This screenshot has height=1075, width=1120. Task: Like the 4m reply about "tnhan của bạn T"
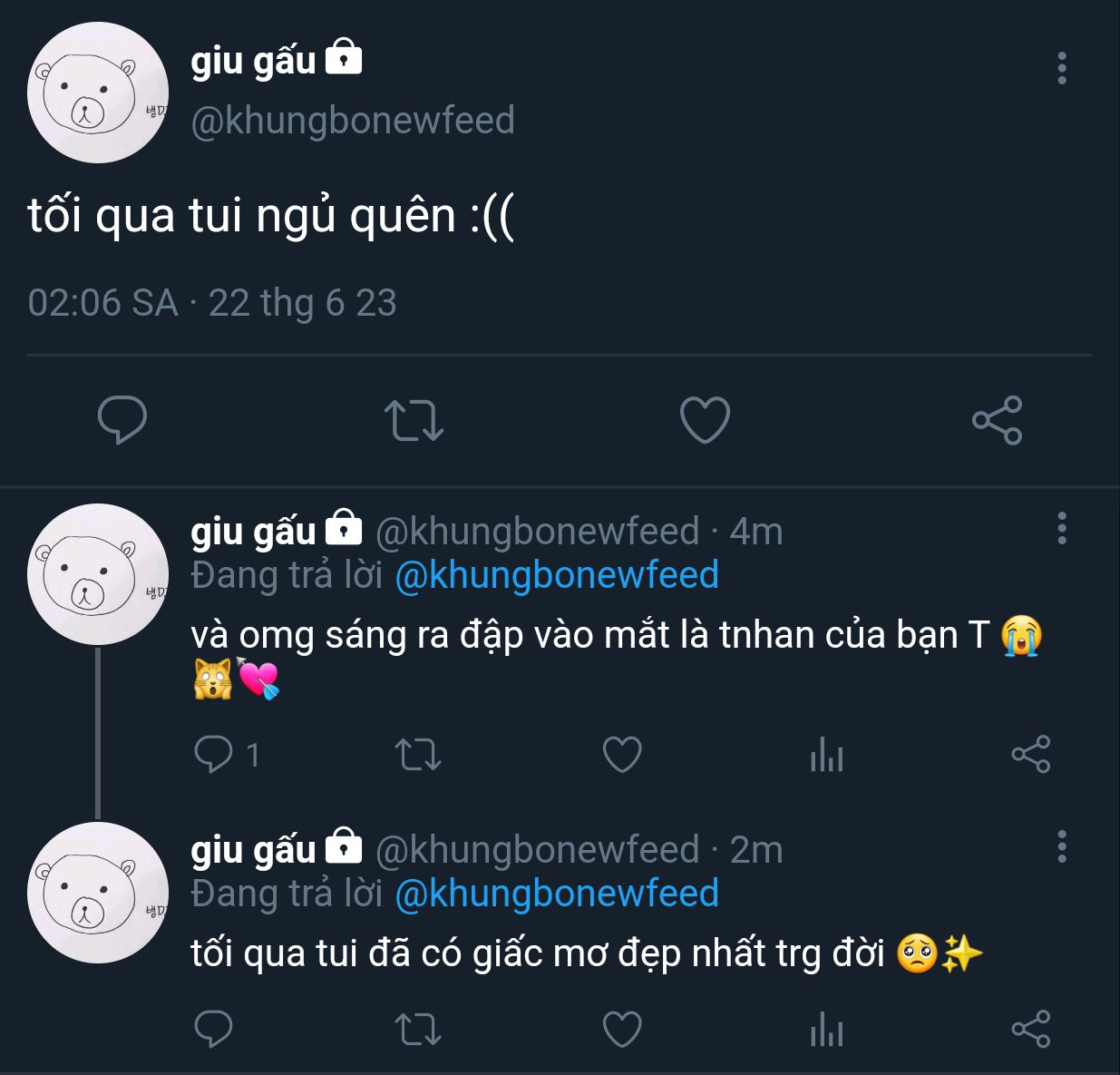tap(622, 755)
